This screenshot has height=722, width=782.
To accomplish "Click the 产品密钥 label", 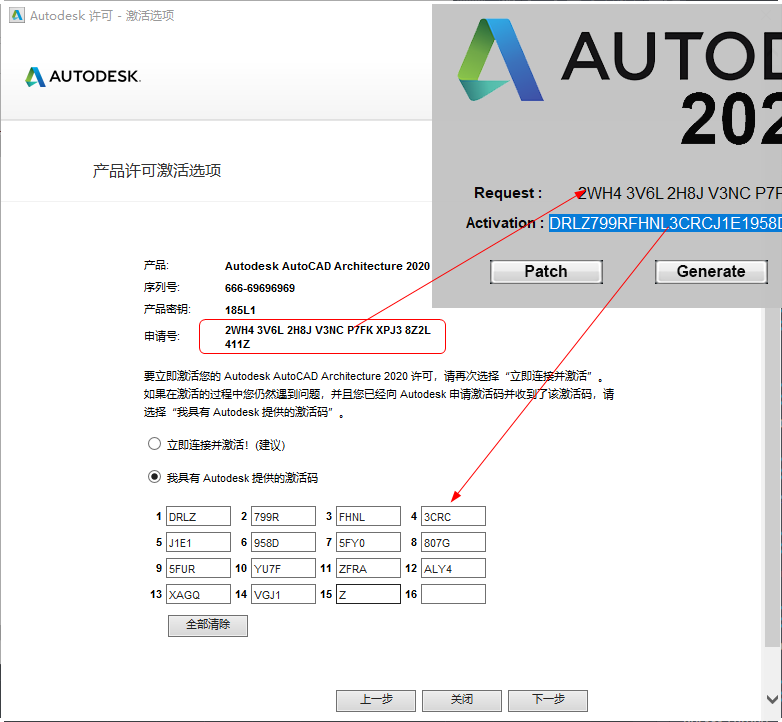I will click(x=167, y=309).
